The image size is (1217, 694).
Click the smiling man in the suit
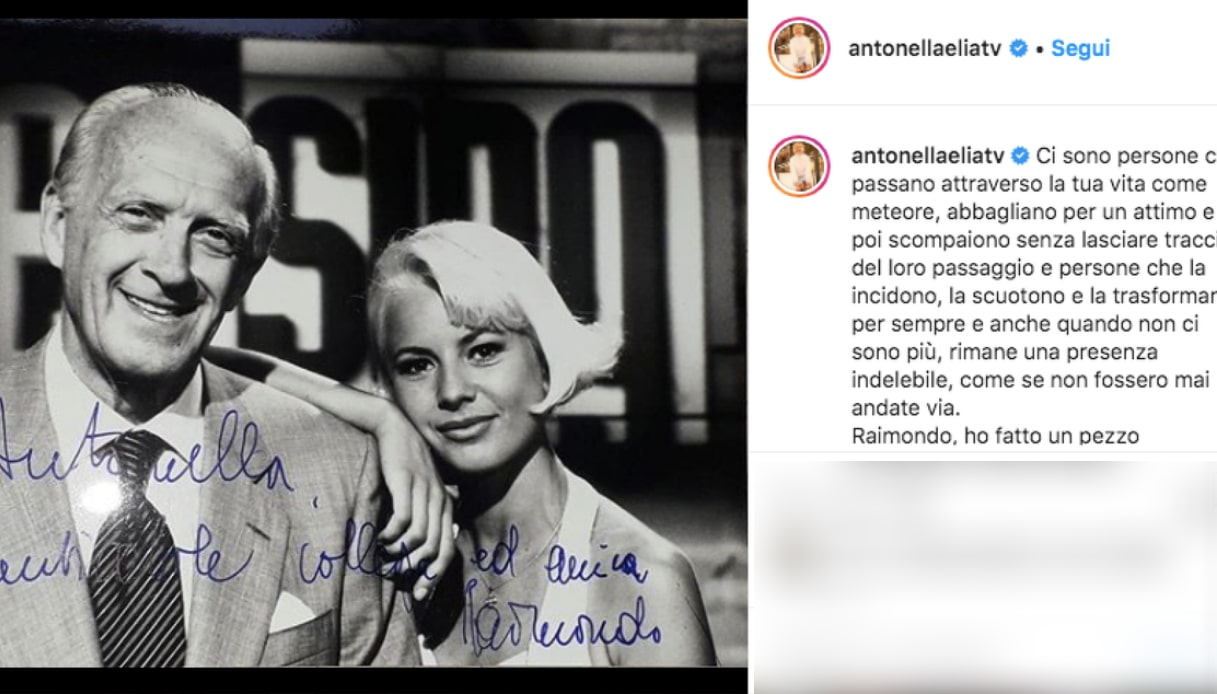click(190, 380)
